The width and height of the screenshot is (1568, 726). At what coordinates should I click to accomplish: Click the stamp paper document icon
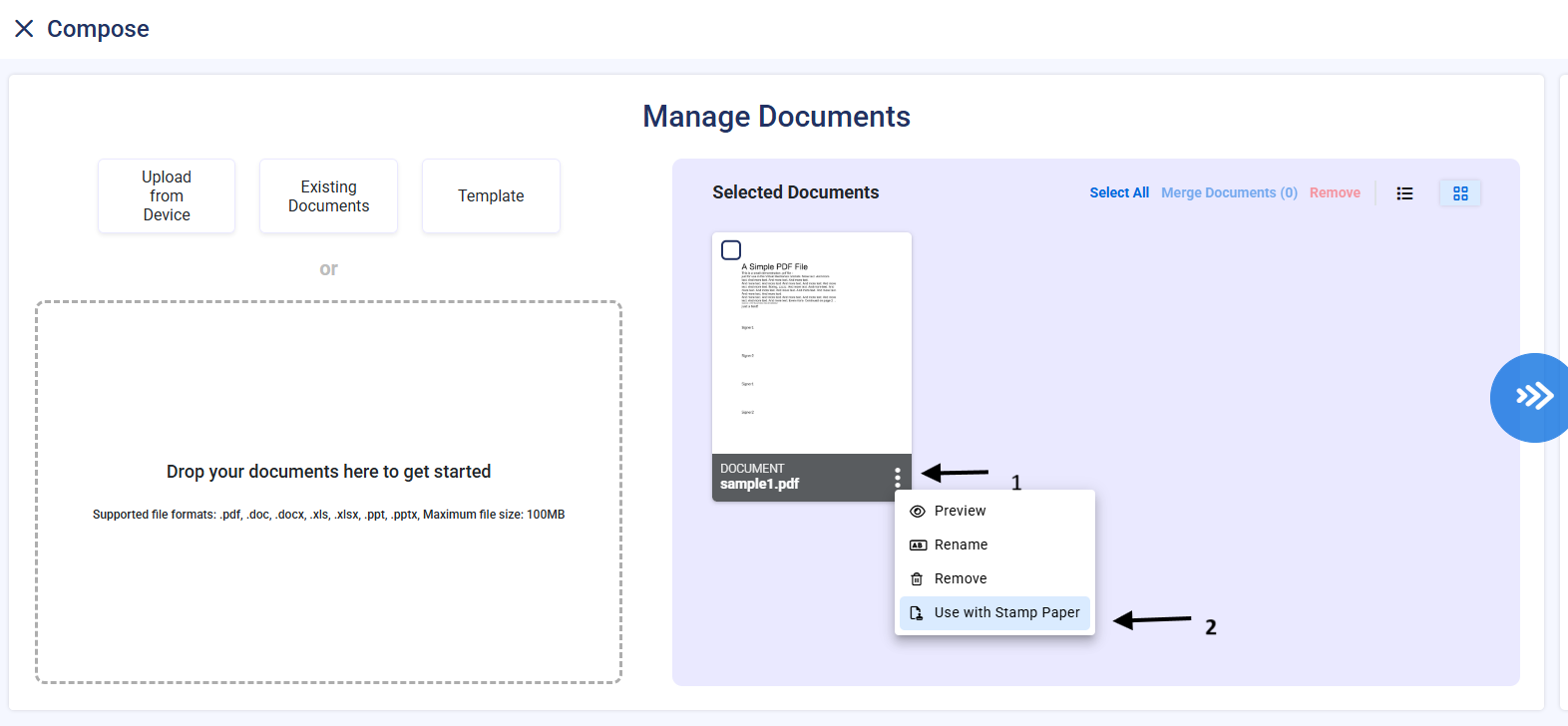(917, 613)
